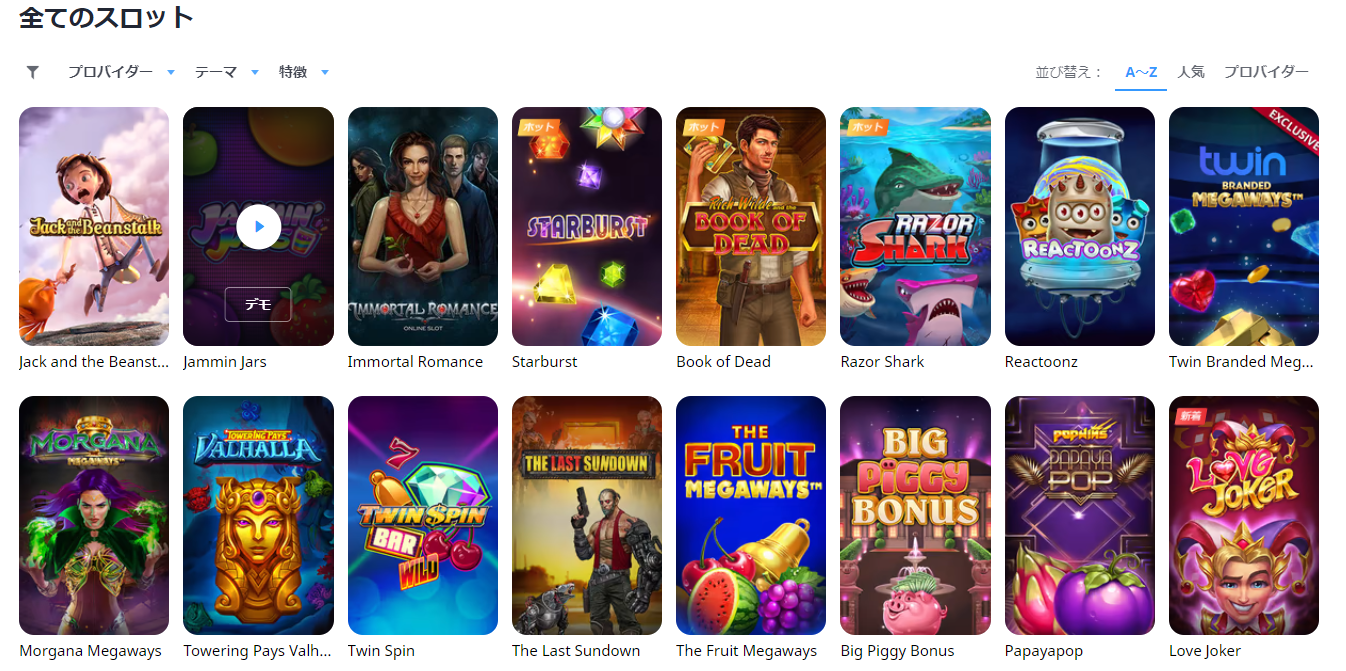Click the EXCLUSIVE ribbon on Twin Branded Megaways
1346x671 pixels.
coord(1291,130)
